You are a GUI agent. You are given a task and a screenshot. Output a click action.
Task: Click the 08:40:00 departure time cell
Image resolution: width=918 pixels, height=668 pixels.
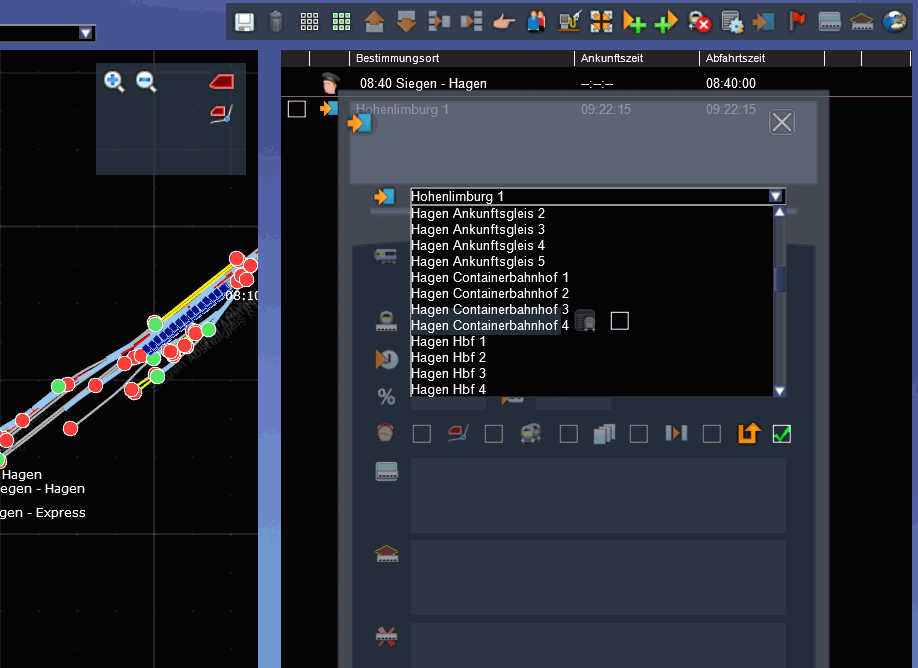click(731, 83)
